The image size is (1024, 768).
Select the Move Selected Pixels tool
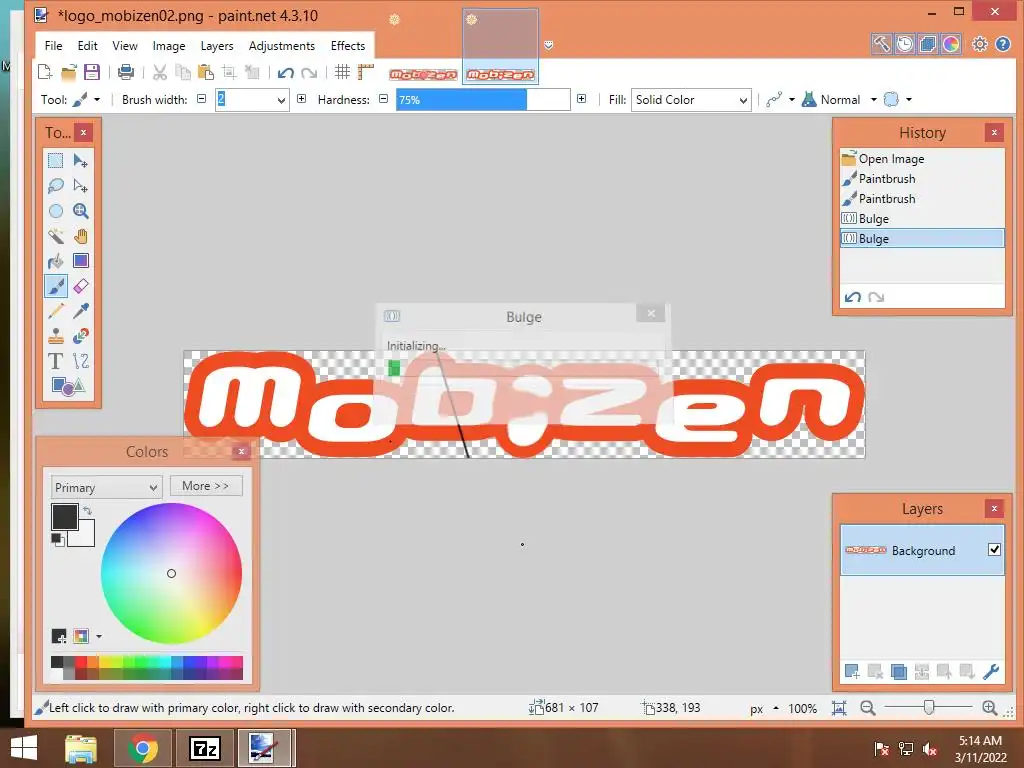point(80,161)
